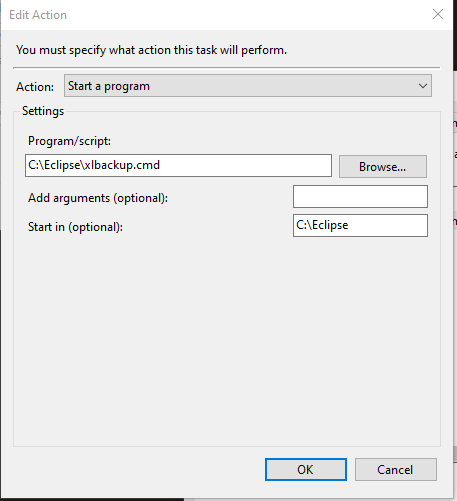
Task: Select the horizontal separator line below the instruction text
Action: (227, 68)
